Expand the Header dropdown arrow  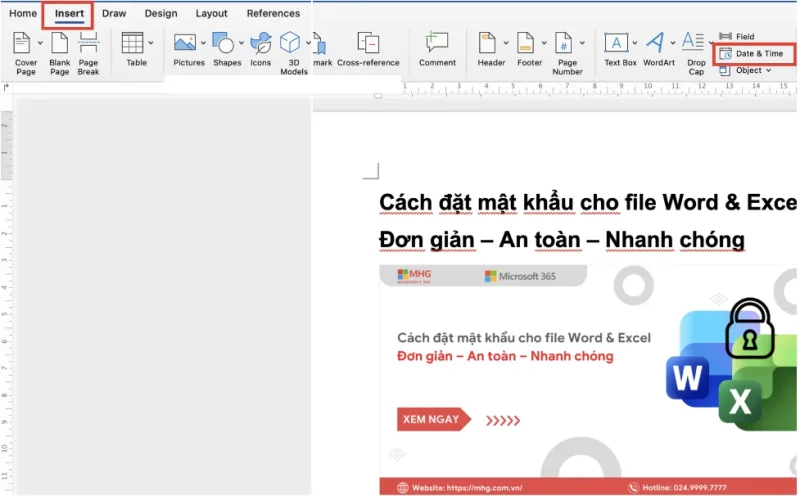pos(506,43)
